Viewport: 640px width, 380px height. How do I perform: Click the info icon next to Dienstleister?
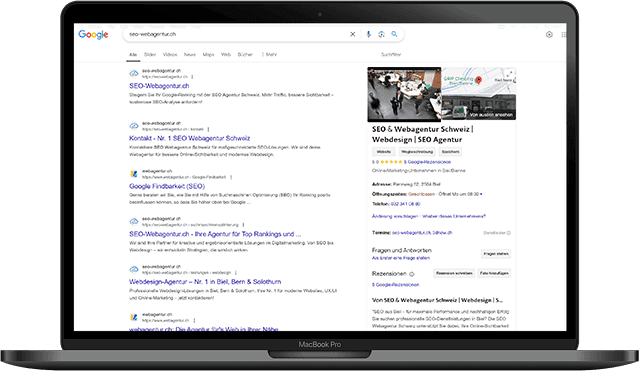pyautogui.click(x=509, y=233)
